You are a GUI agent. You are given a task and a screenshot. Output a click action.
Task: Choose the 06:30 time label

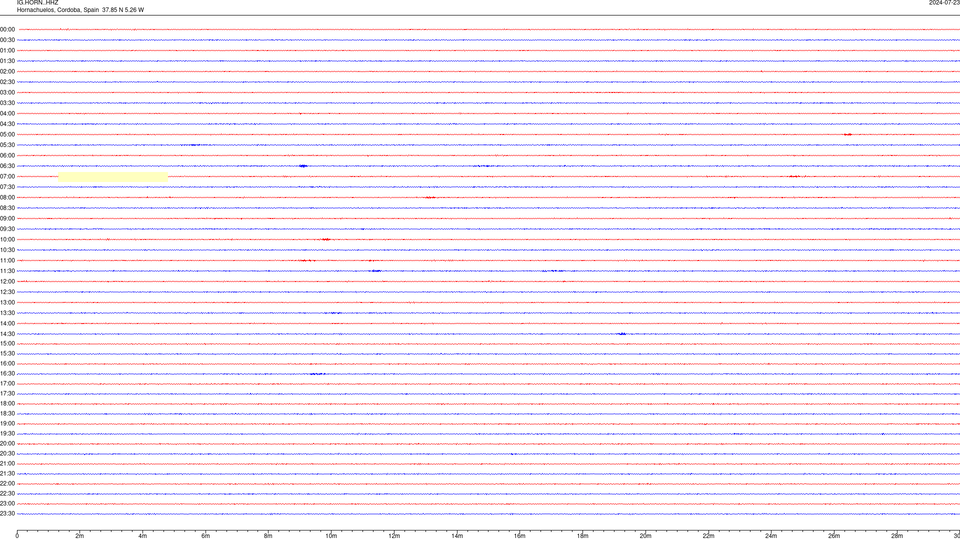coord(7,166)
